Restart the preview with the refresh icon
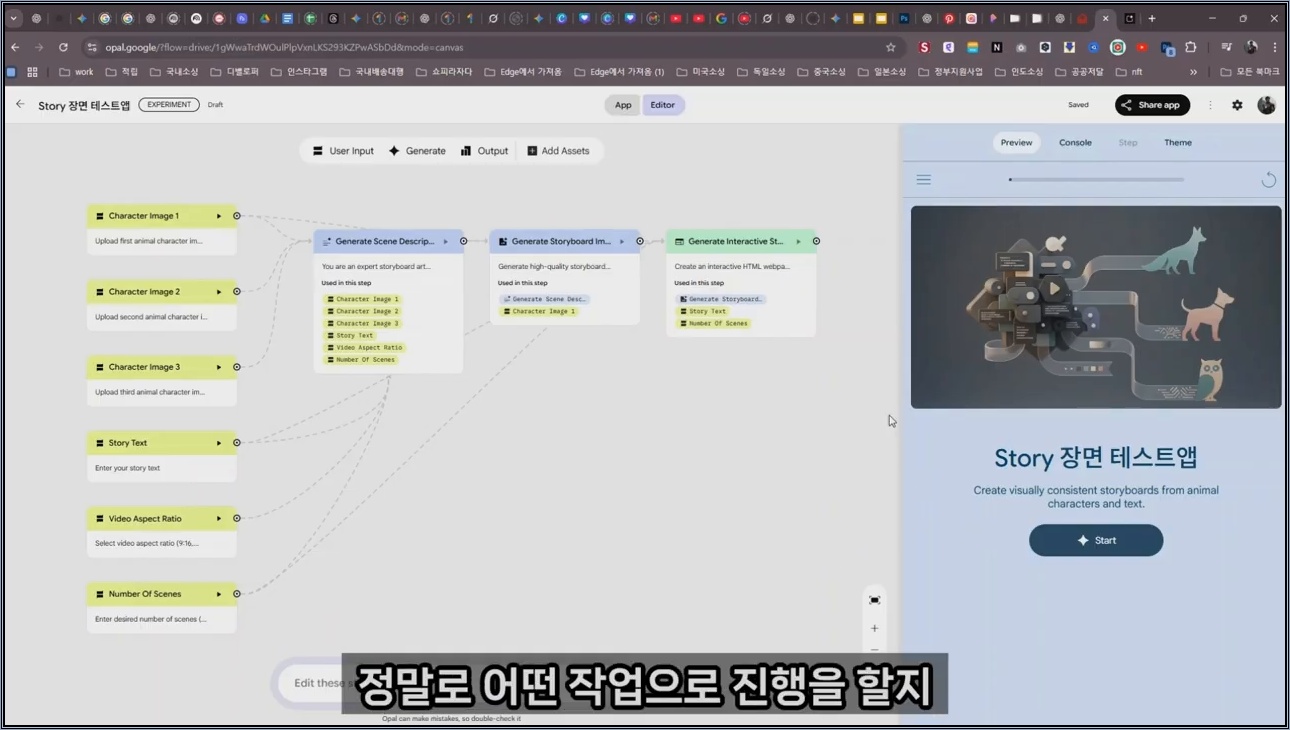This screenshot has width=1290, height=730. pos(1268,180)
